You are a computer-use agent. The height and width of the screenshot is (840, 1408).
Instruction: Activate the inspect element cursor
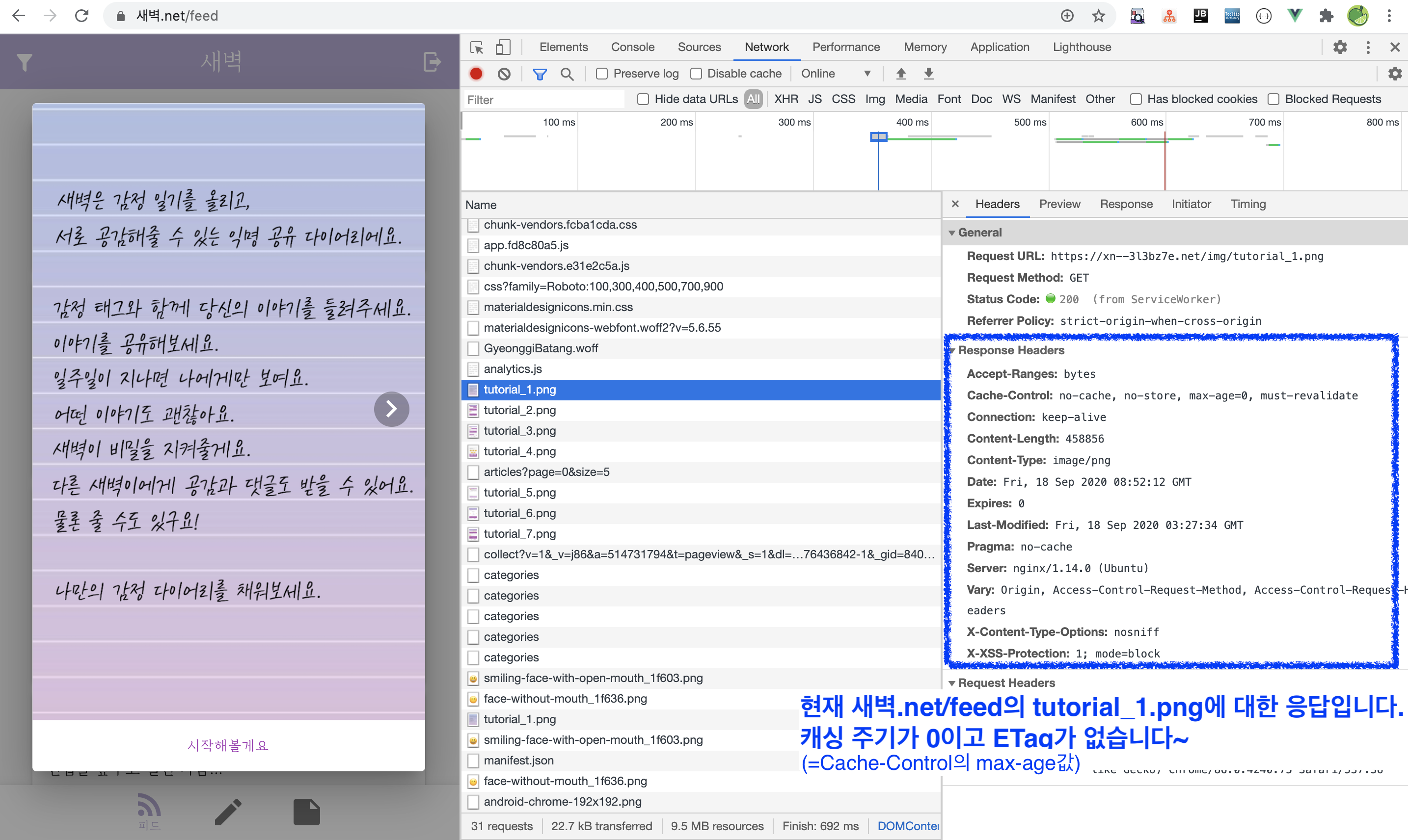[x=476, y=47]
